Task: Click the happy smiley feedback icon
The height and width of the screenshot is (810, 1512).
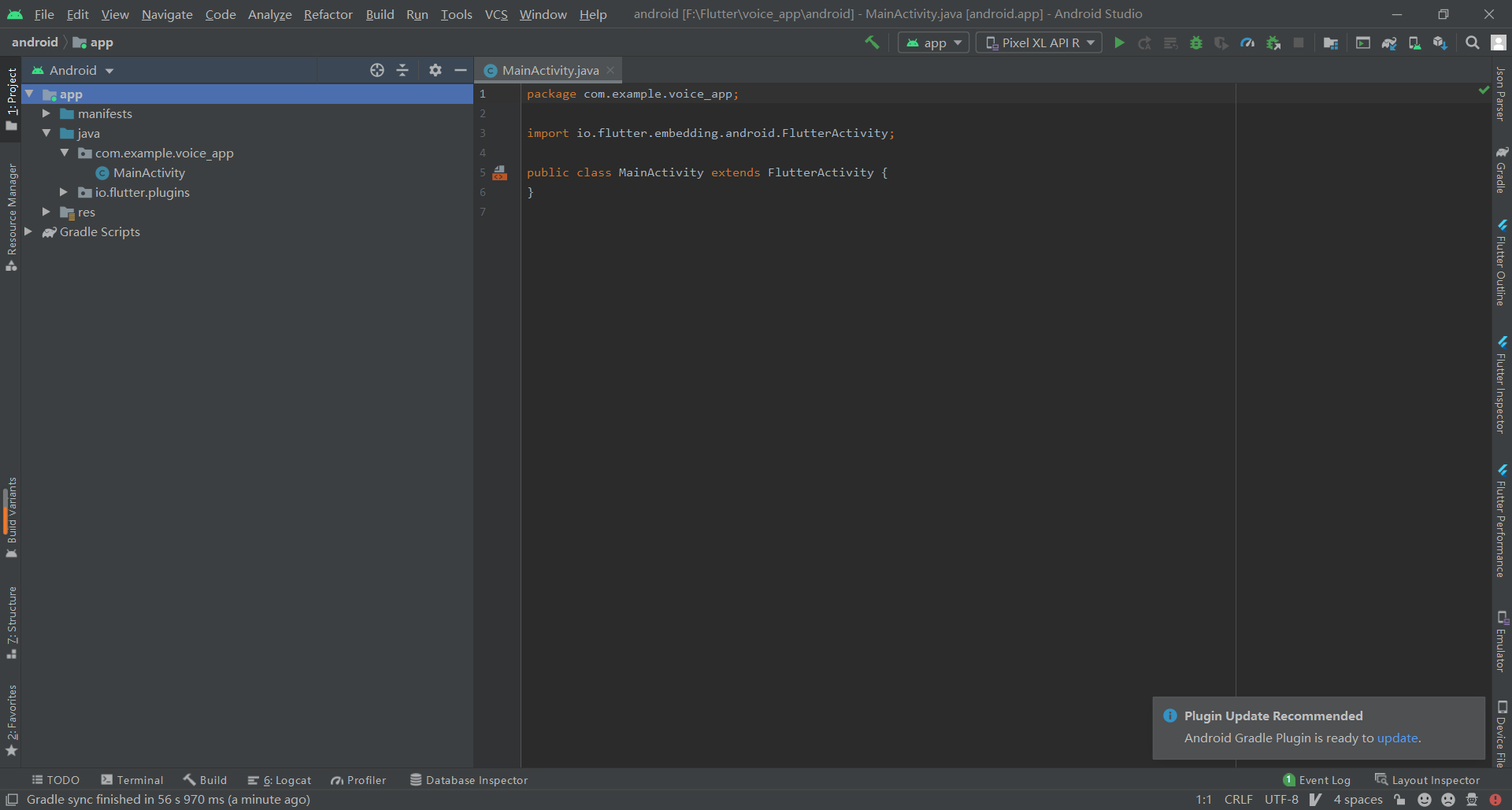Action: click(x=1425, y=800)
